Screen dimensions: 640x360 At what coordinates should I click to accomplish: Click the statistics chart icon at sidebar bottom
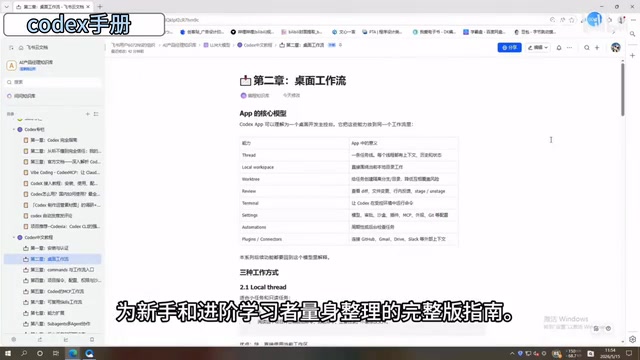tap(66, 340)
